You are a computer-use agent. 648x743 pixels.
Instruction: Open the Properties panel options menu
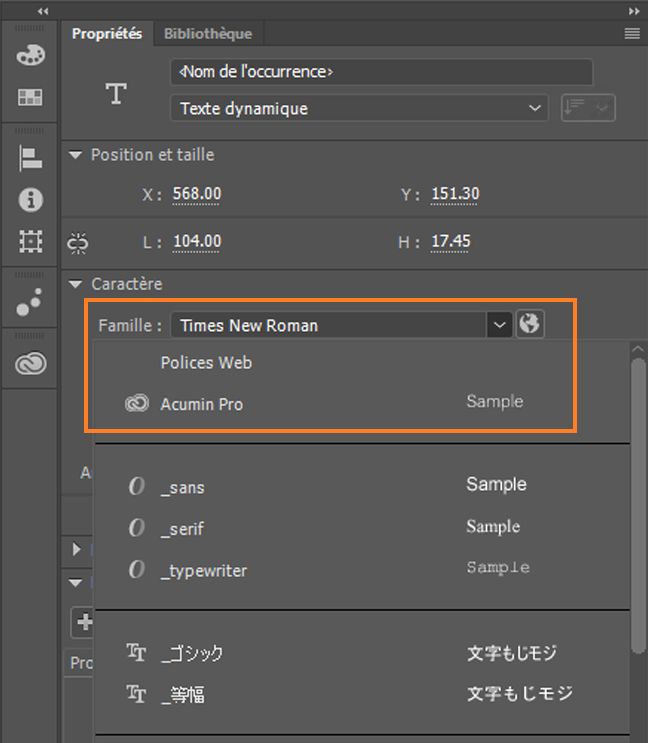click(632, 33)
